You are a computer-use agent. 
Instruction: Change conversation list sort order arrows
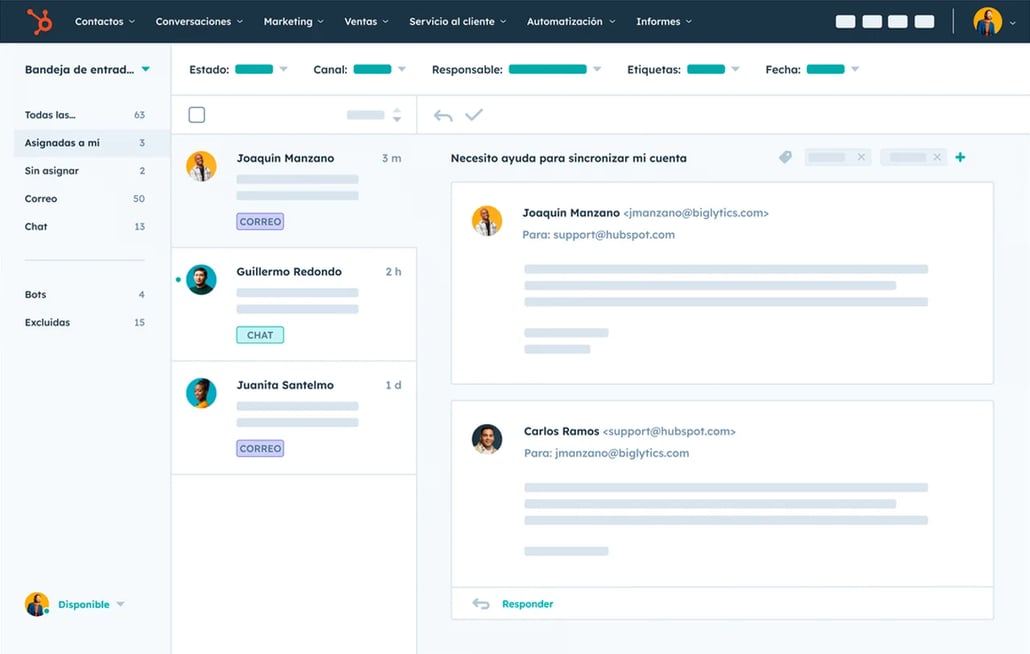[x=397, y=115]
